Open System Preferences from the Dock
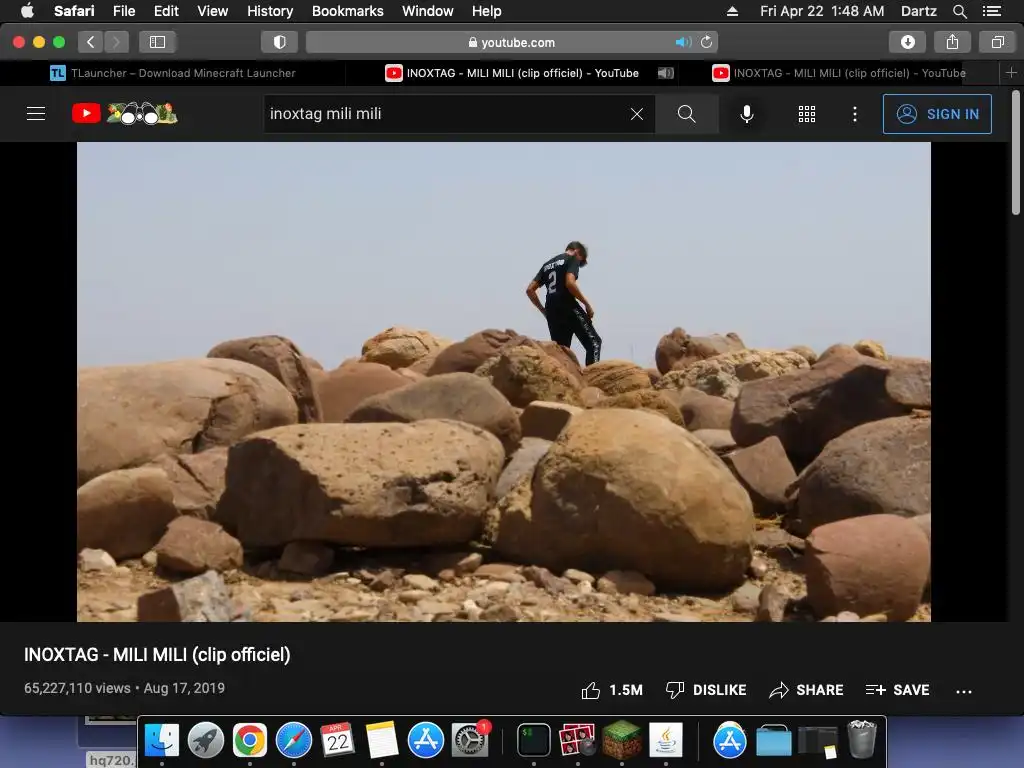Viewport: 1024px width, 768px height. point(470,740)
